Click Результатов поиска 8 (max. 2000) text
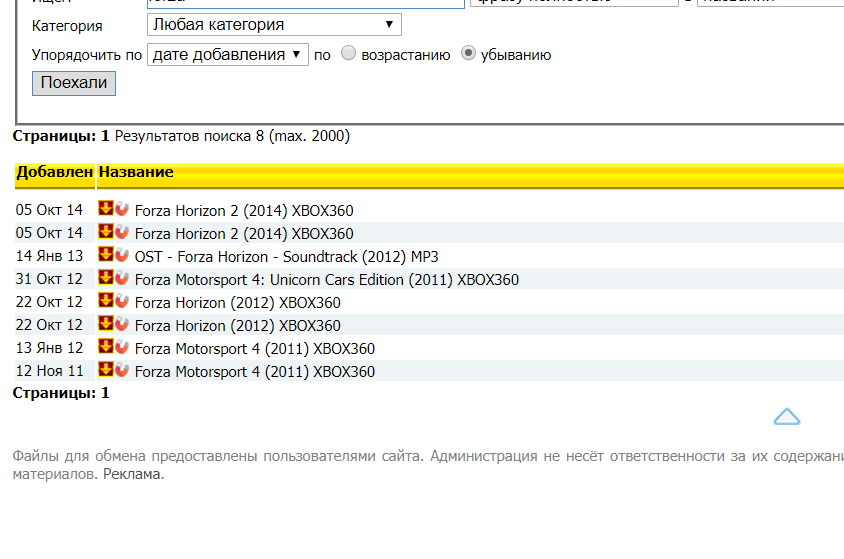This screenshot has height=559, width=844. [x=232, y=136]
